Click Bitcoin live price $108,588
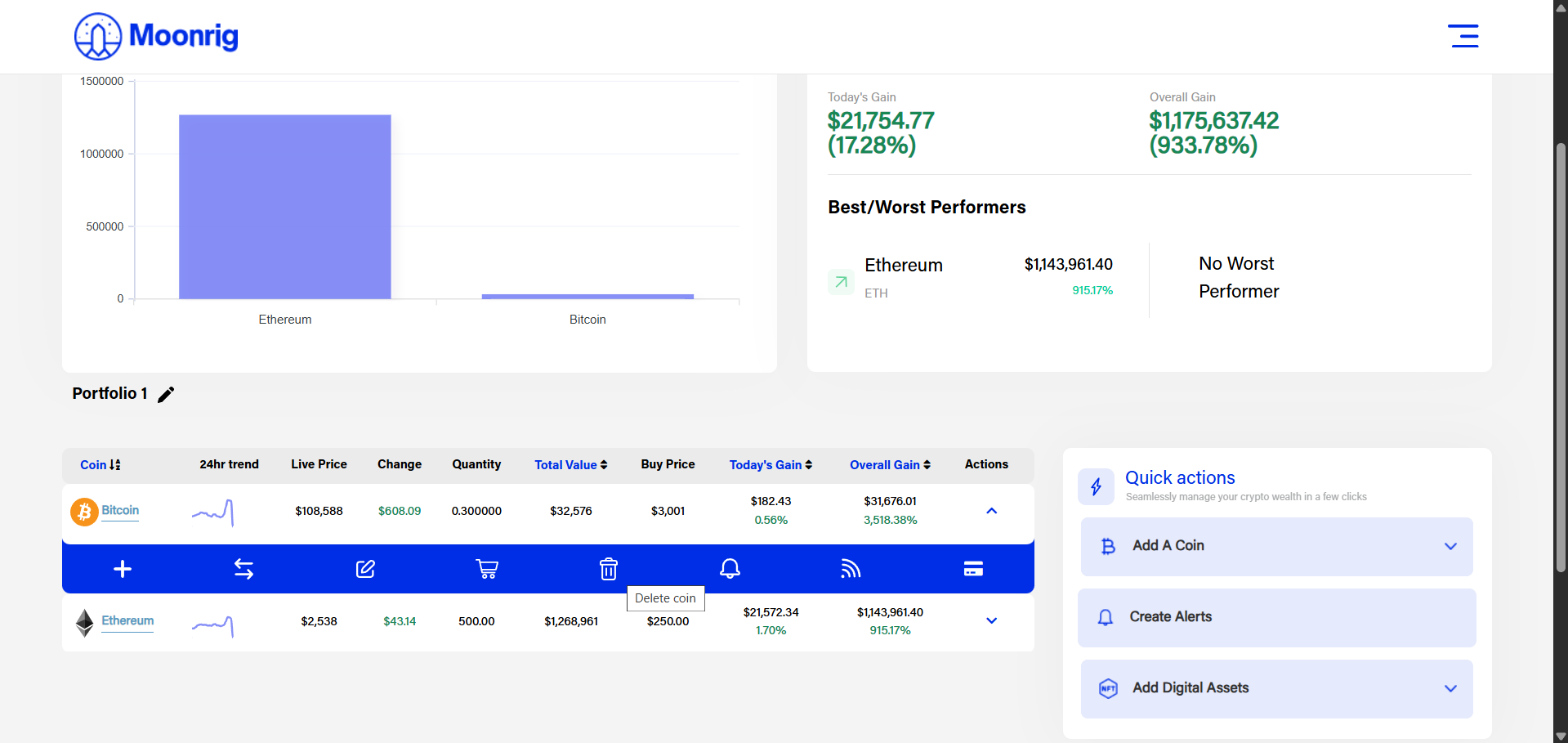 coord(319,511)
